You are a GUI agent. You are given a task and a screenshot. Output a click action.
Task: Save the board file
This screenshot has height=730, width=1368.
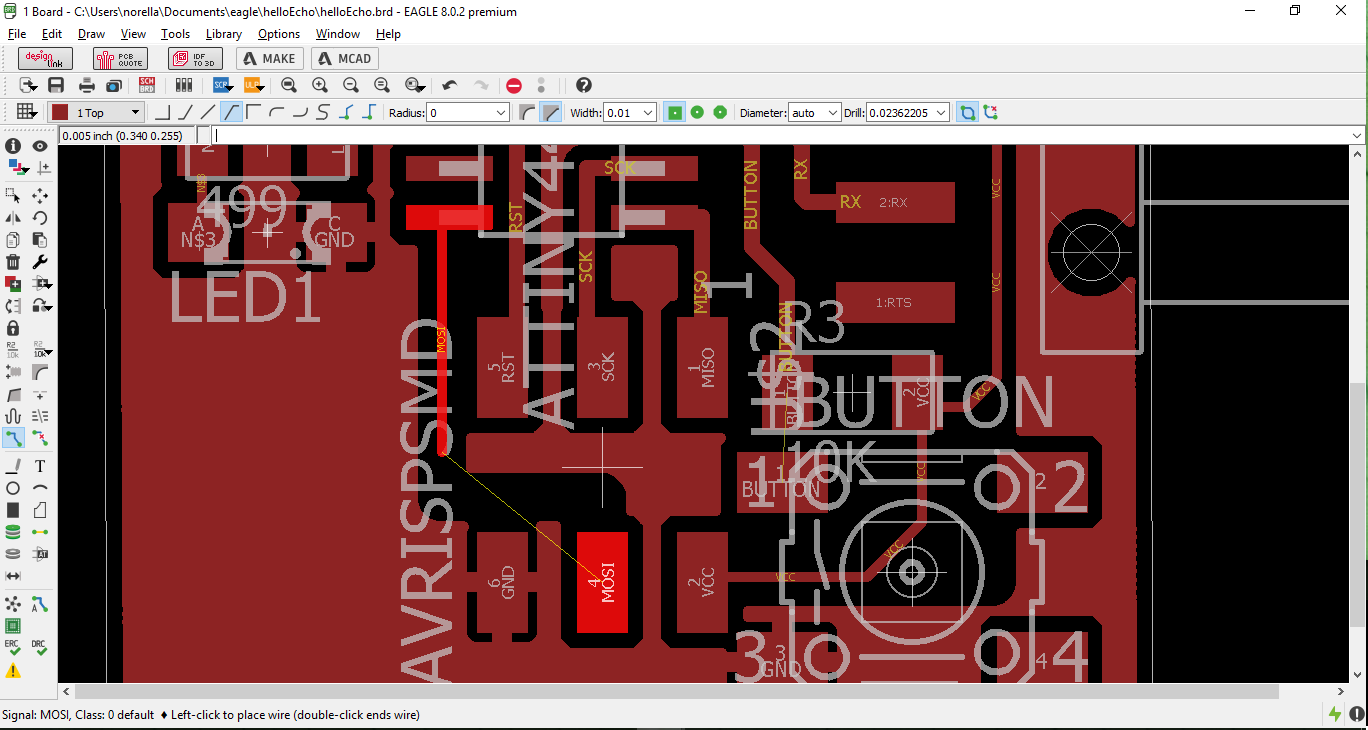click(x=56, y=86)
